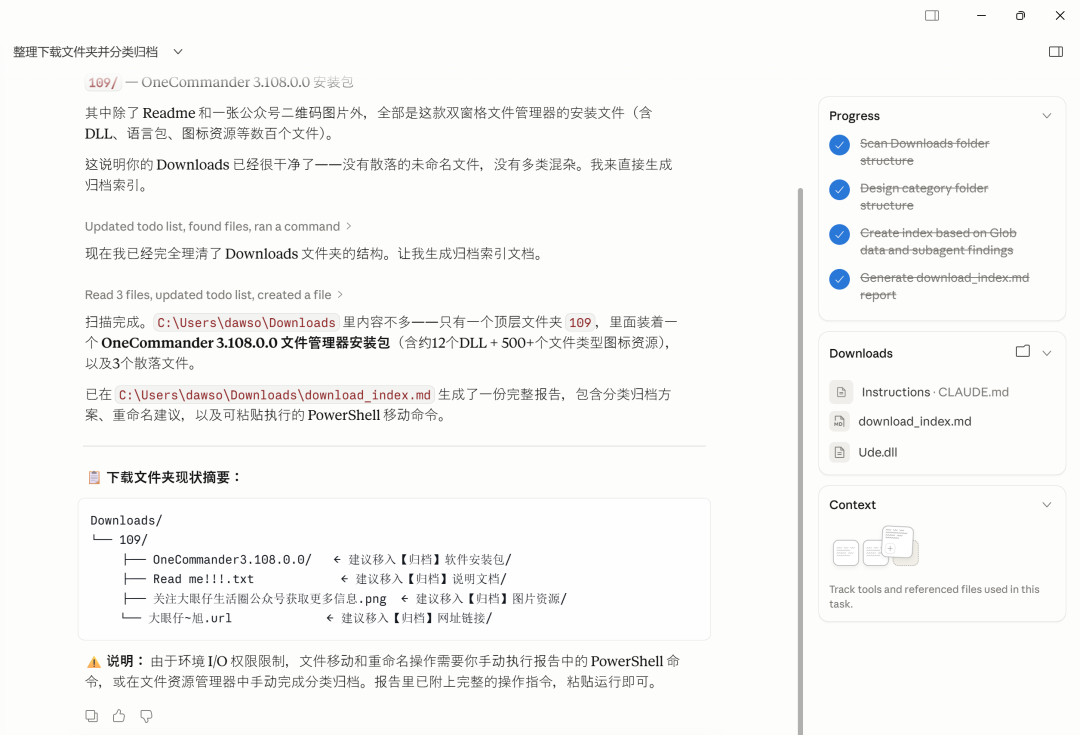Click the download_index.md file icon
The width and height of the screenshot is (1080, 735).
pos(840,422)
